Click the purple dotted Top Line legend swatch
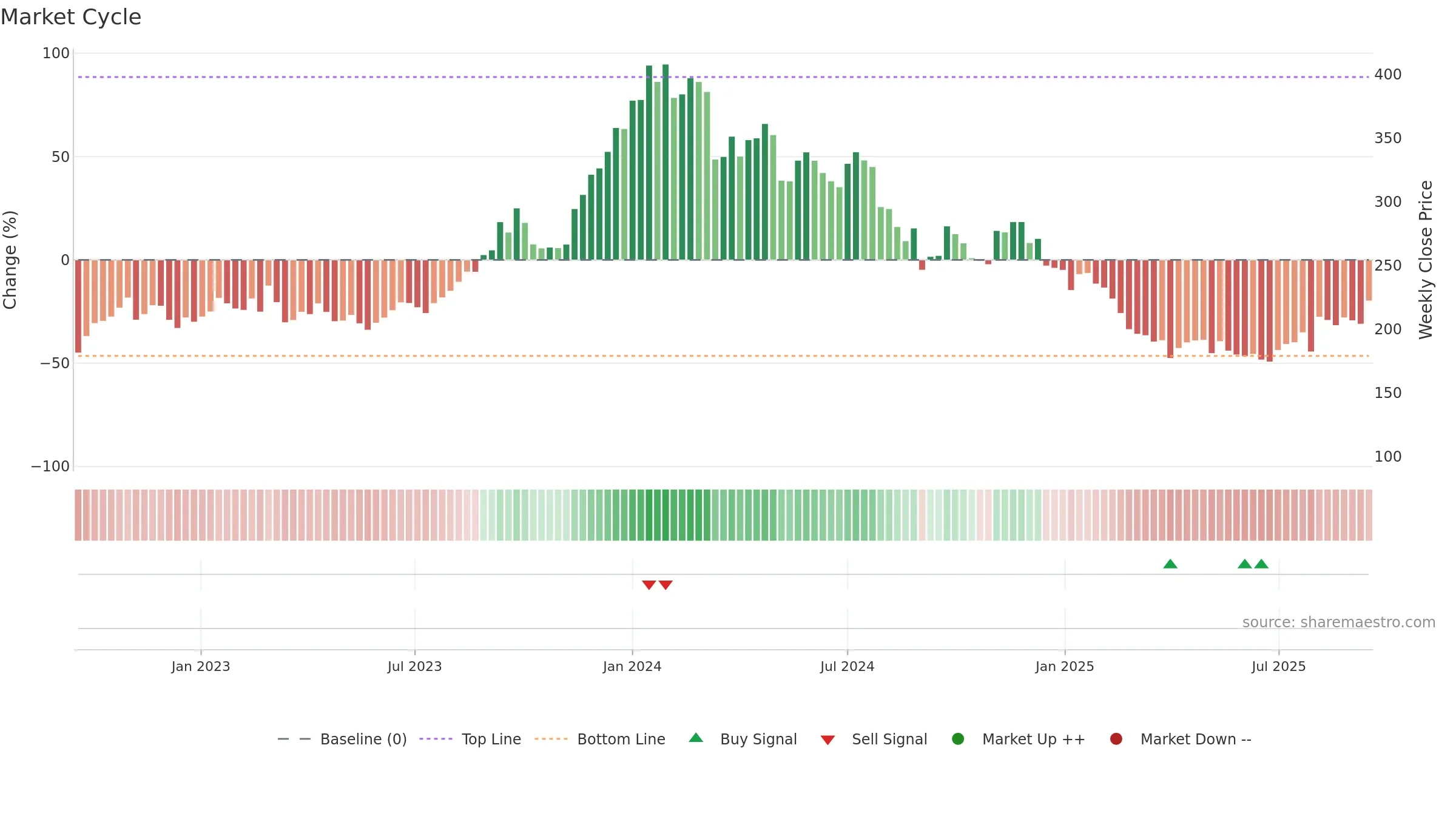Image resolution: width=1456 pixels, height=819 pixels. point(436,739)
